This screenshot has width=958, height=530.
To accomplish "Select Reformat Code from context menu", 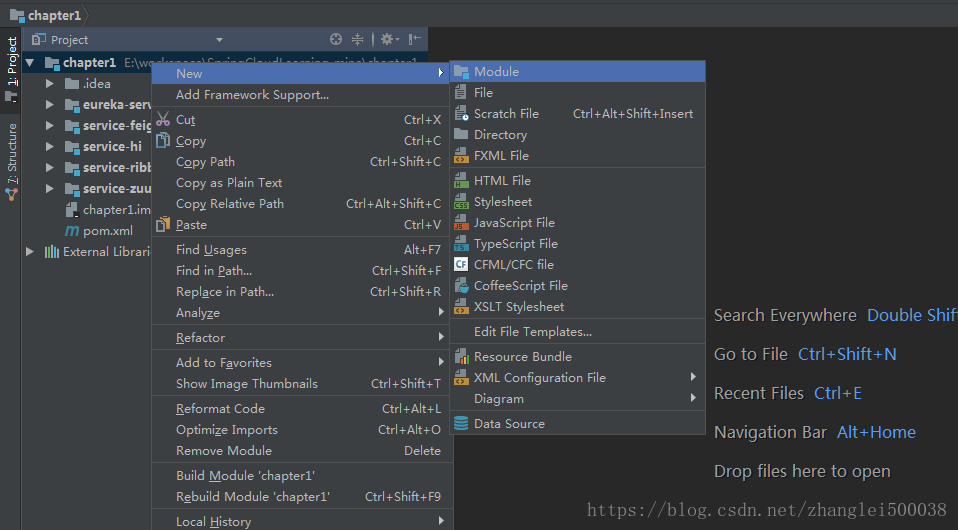I will click(220, 409).
